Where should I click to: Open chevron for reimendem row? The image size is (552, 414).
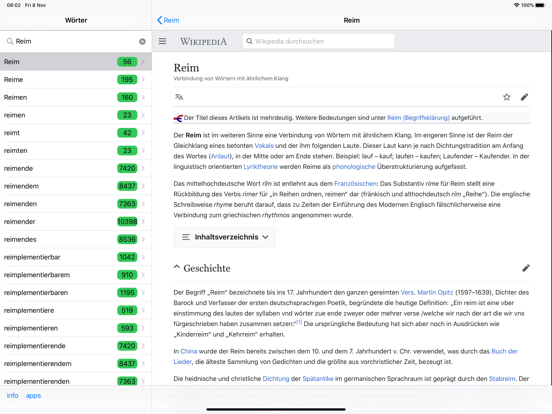click(x=143, y=186)
